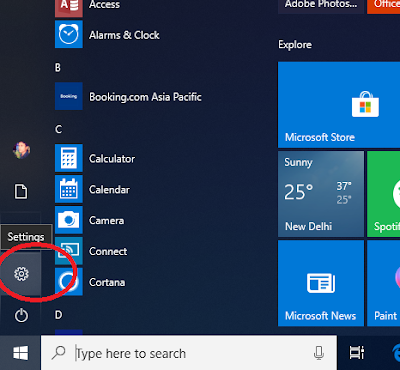Click the user account avatar
400x370 pixels.
(22, 150)
